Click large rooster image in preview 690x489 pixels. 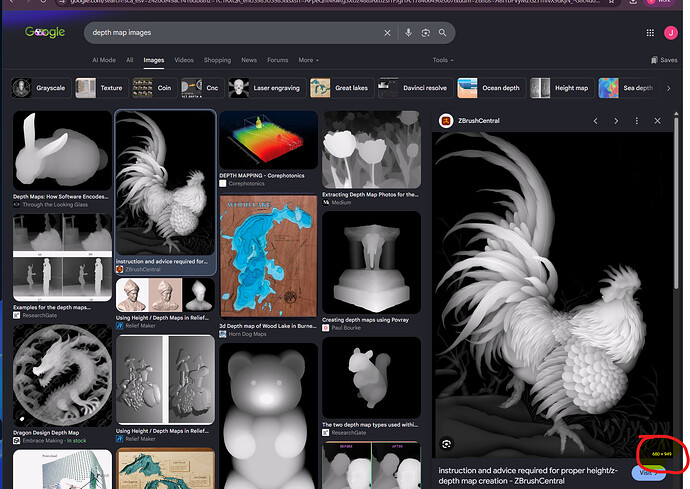coord(552,295)
